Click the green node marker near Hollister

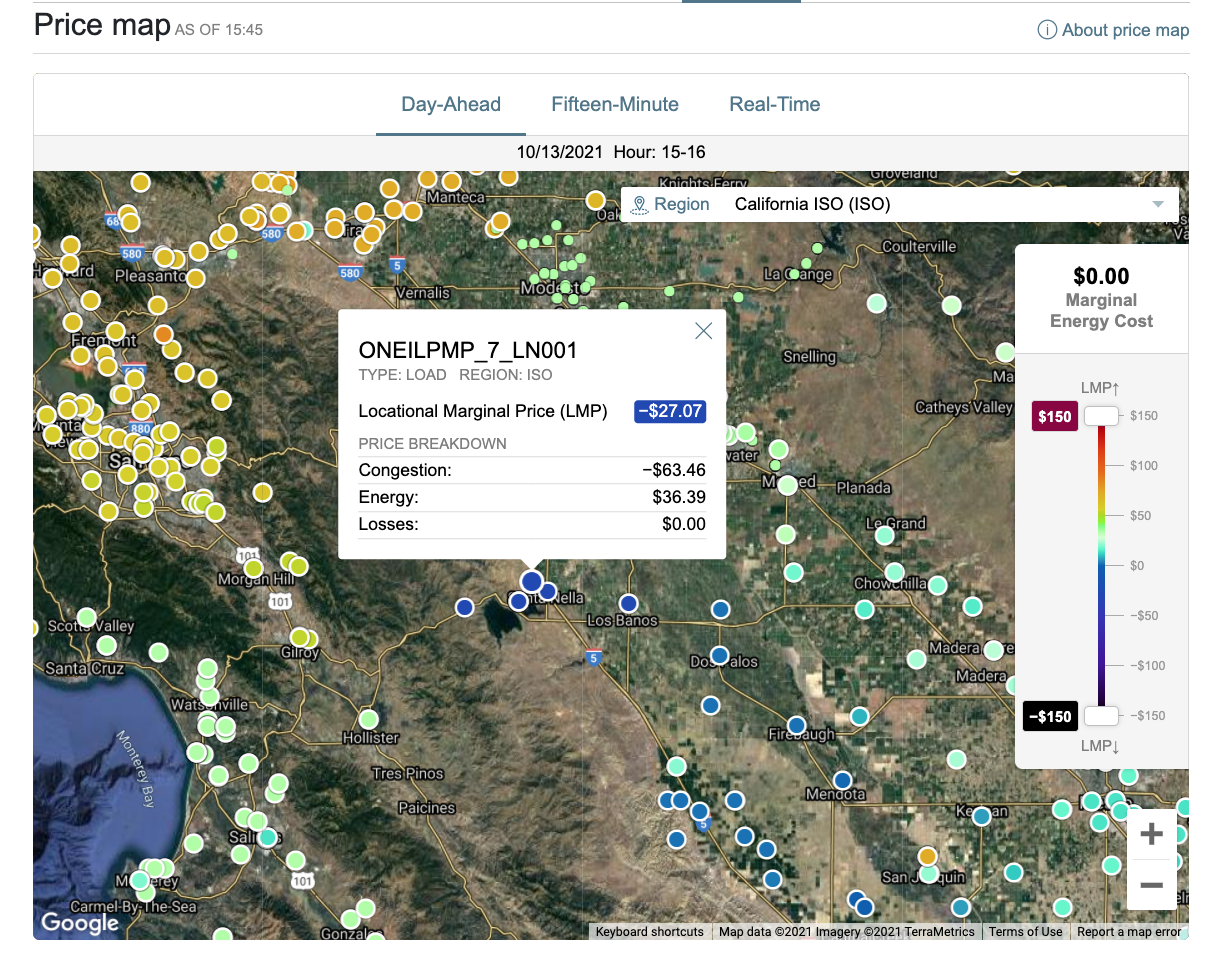tap(369, 718)
